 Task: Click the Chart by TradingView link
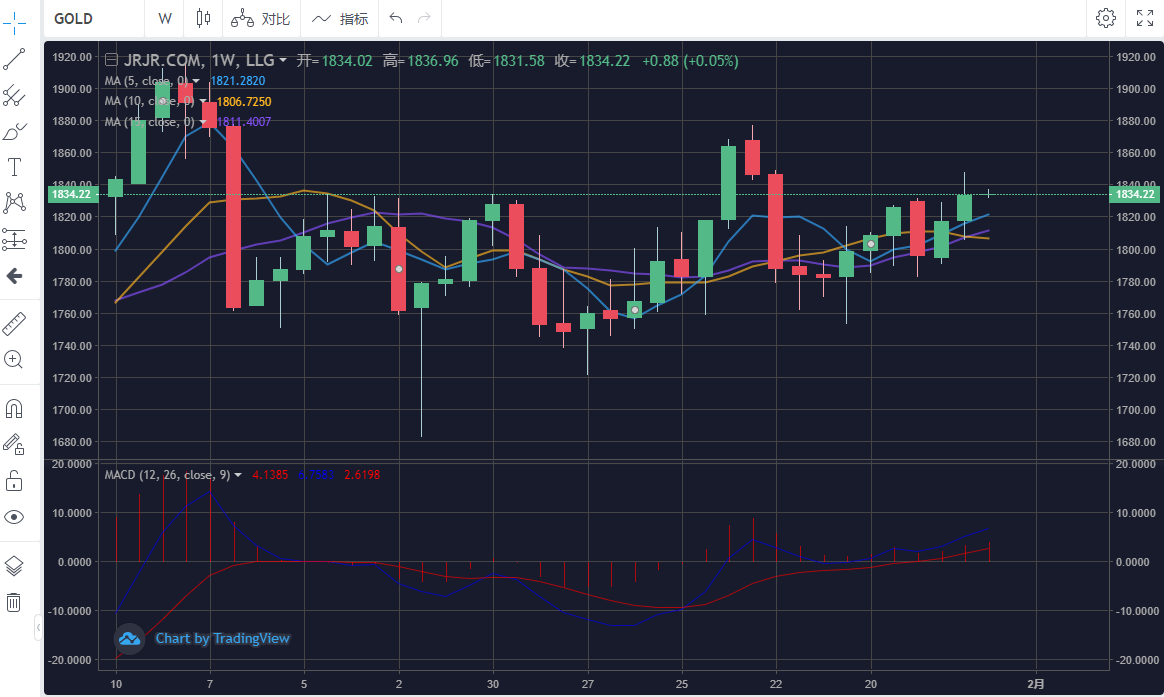[221, 638]
